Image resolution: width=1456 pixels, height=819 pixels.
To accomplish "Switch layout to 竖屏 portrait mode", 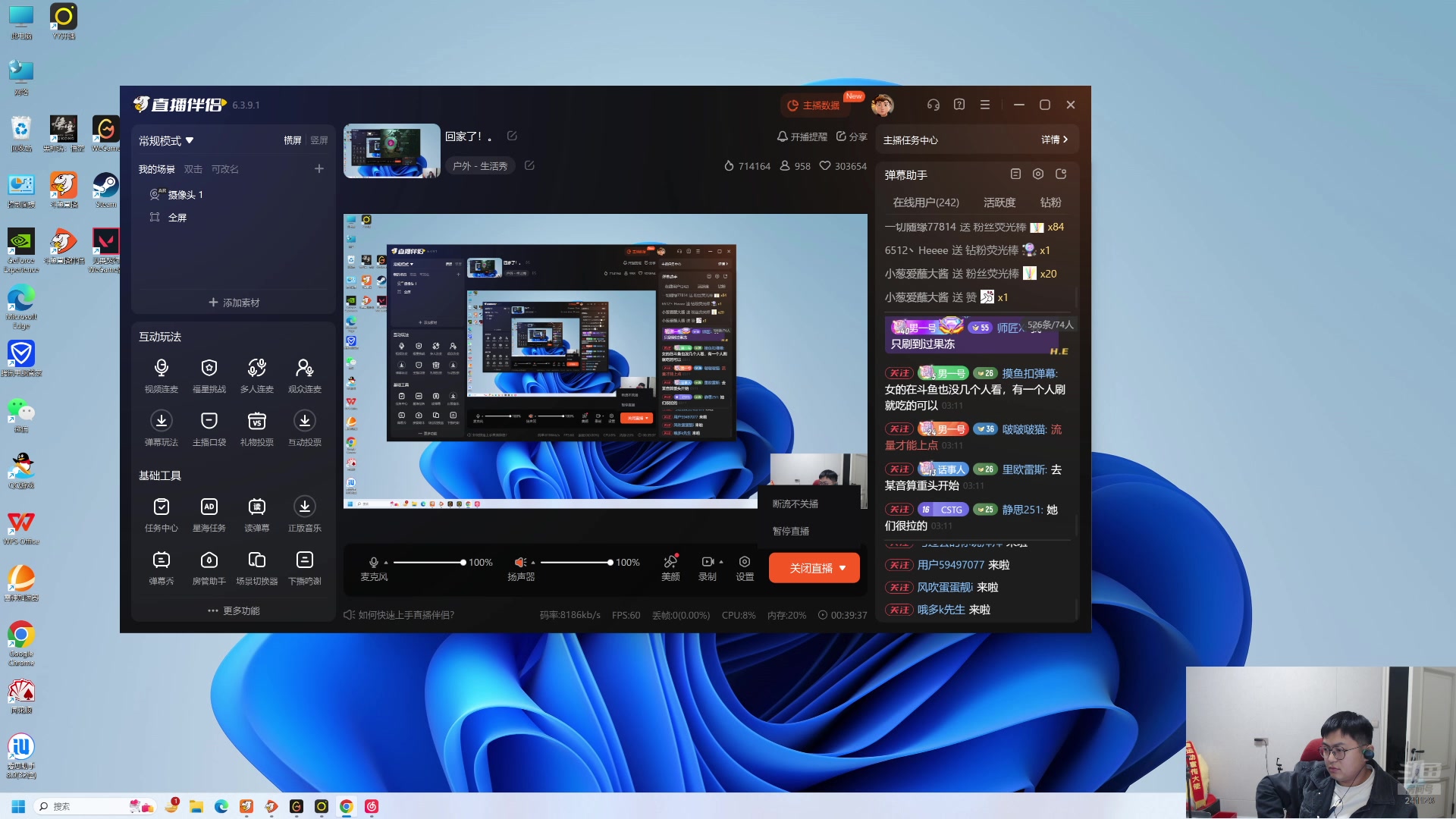I will 319,140.
